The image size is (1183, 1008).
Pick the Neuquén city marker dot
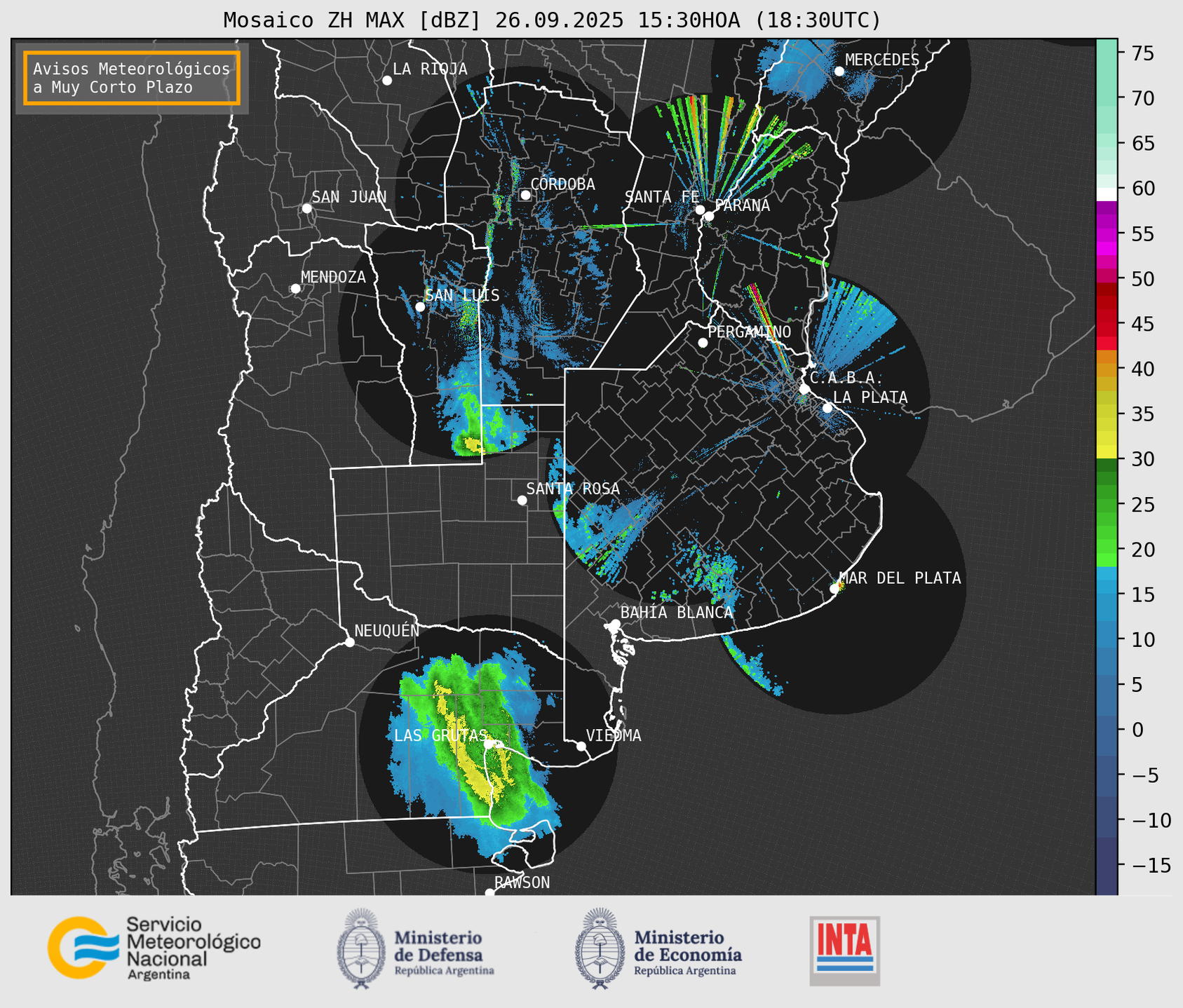pyautogui.click(x=349, y=642)
